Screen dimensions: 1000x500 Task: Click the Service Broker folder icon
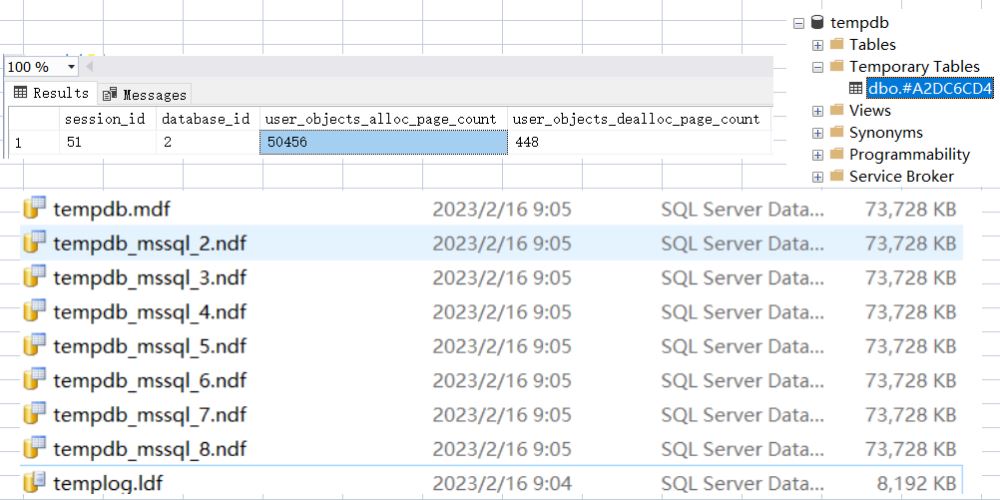[x=836, y=176]
